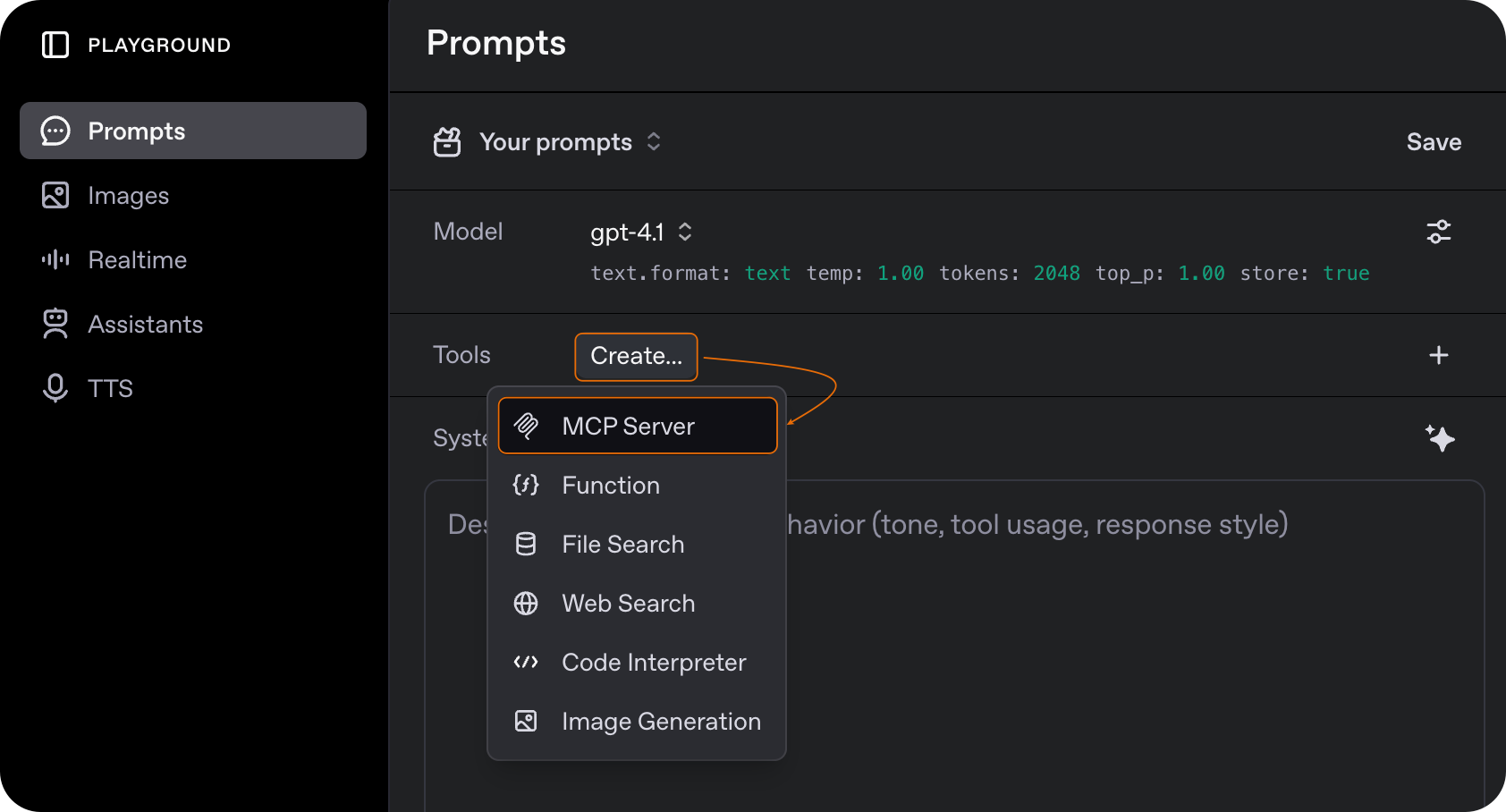Click the Create... tools button
The image size is (1506, 812).
pyautogui.click(x=636, y=356)
